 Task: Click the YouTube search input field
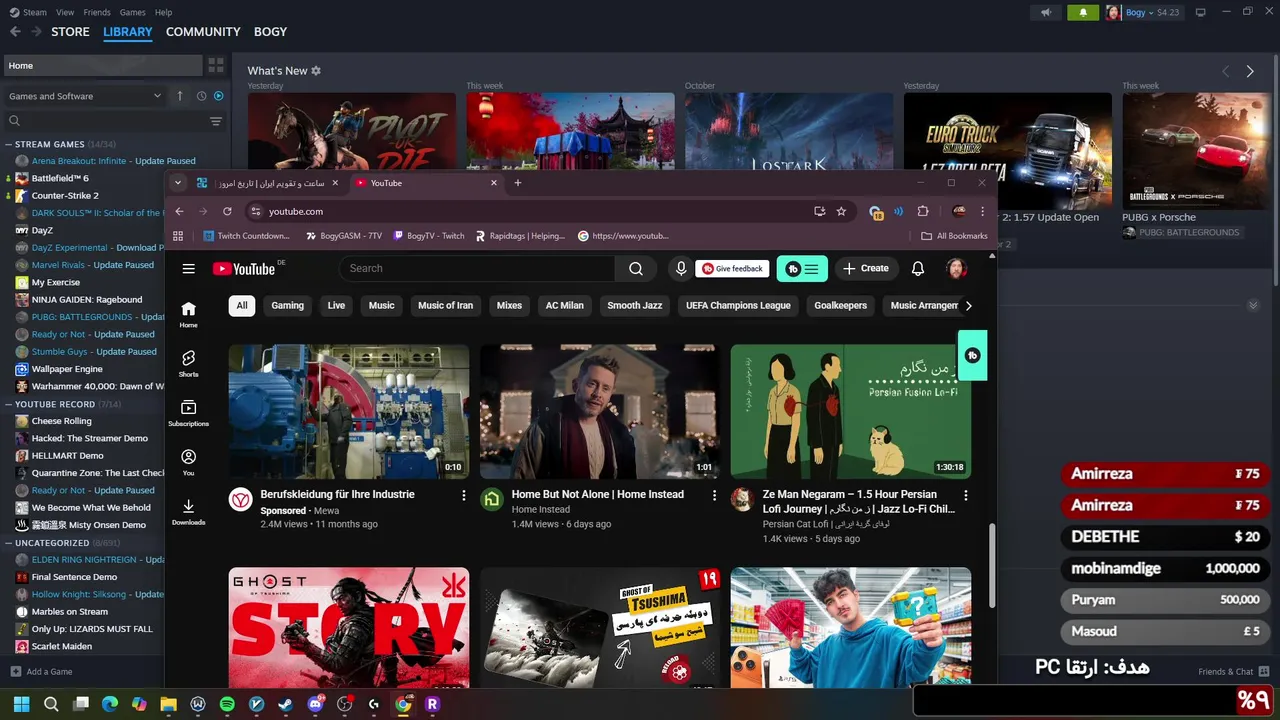tap(477, 268)
